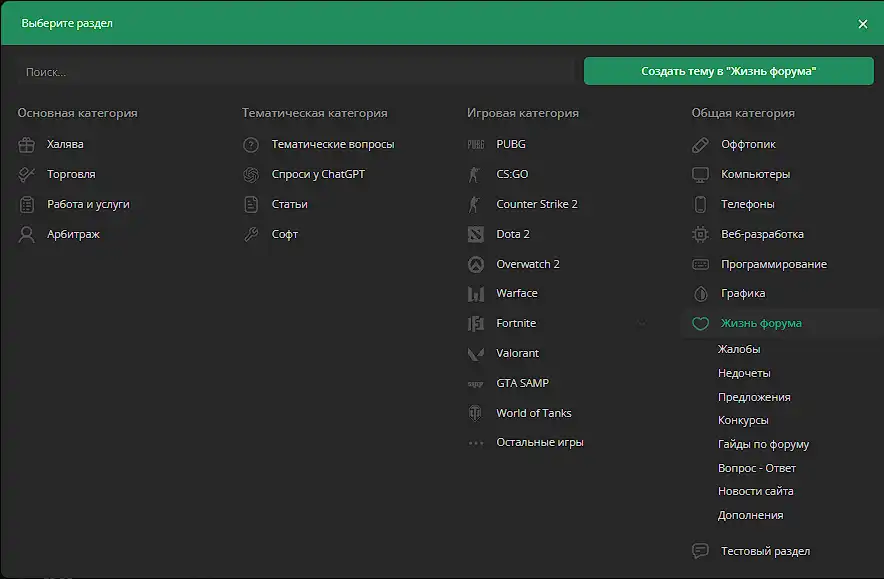Choose the PUBG game section
The width and height of the screenshot is (884, 579).
(511, 144)
